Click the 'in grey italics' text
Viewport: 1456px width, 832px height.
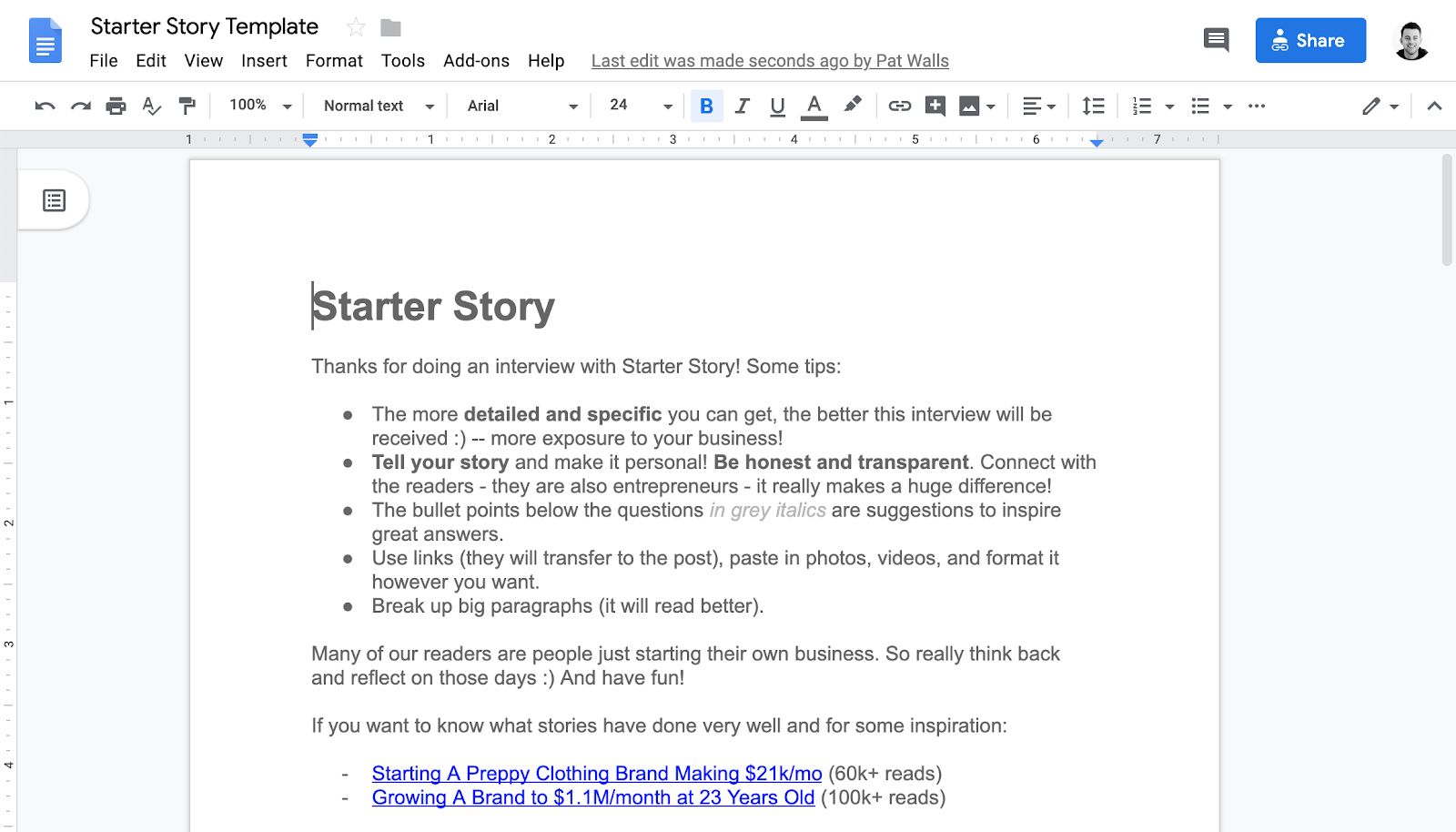pos(768,511)
